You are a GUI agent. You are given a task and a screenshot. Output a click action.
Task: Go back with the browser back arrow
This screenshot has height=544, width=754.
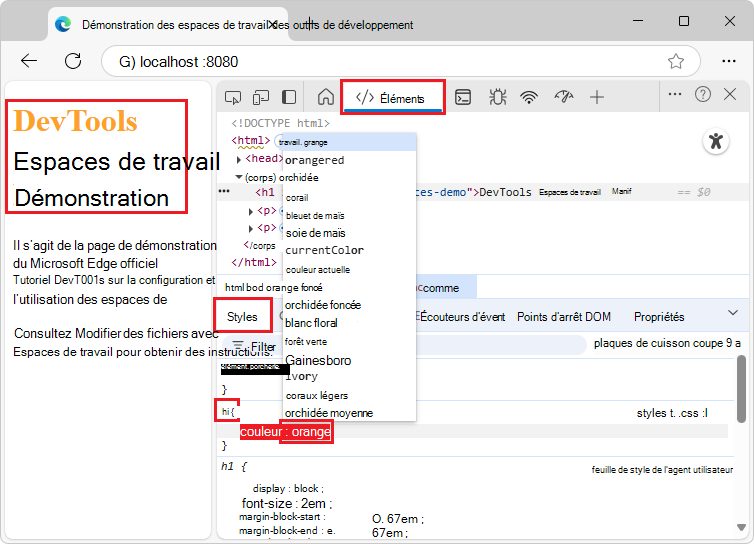(29, 61)
